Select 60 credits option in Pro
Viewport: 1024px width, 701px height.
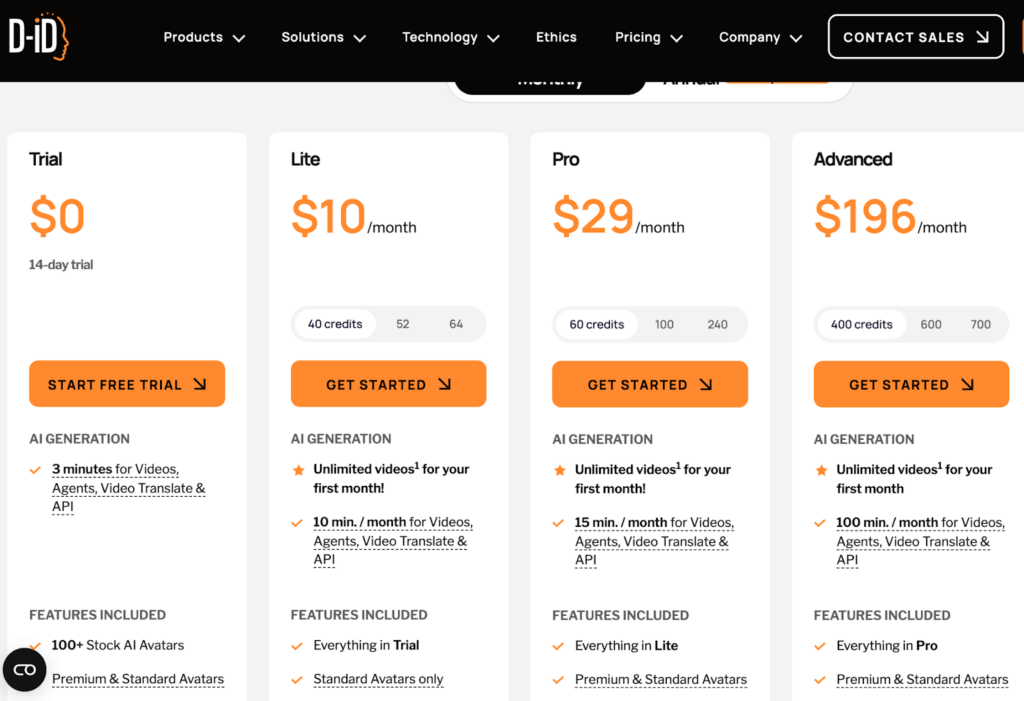pyautogui.click(x=597, y=325)
